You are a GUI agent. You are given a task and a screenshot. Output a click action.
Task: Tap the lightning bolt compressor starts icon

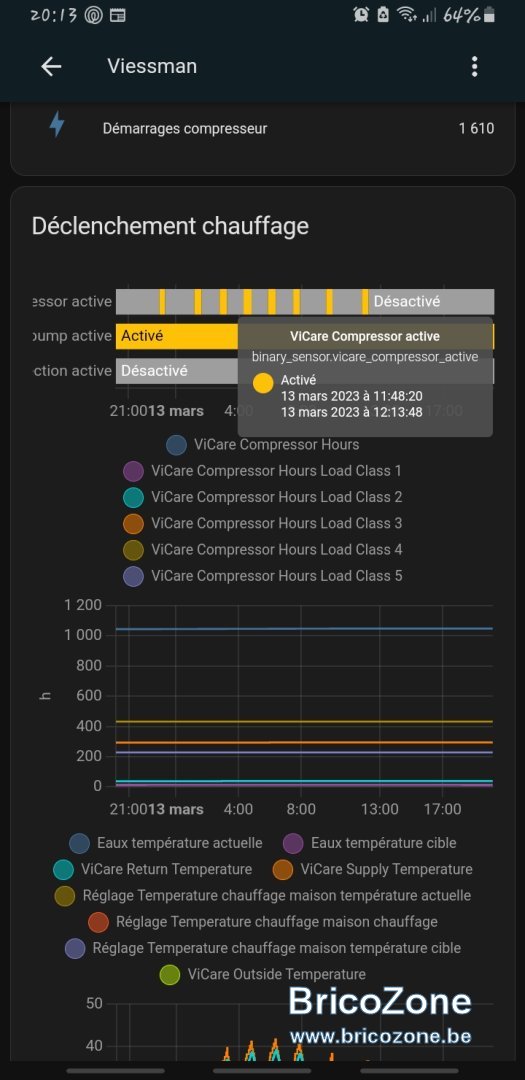[x=56, y=125]
